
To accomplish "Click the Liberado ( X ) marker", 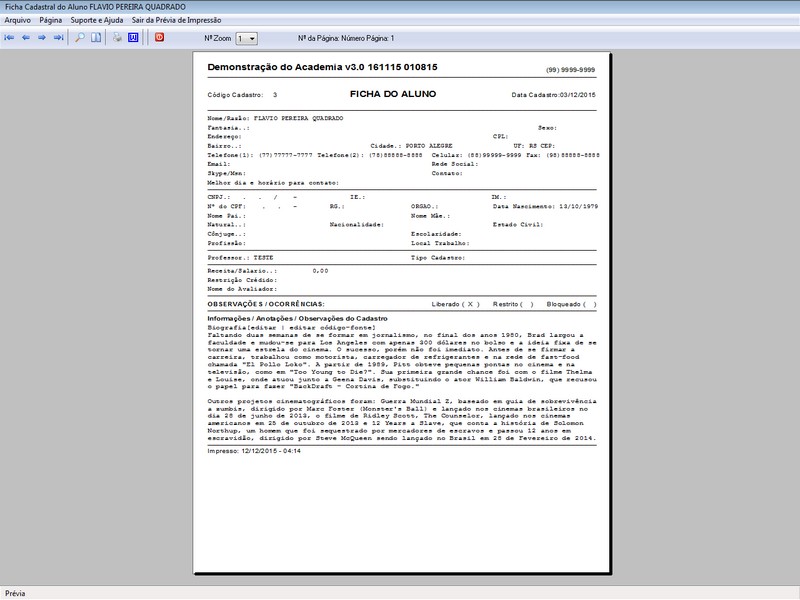I will pos(455,305).
